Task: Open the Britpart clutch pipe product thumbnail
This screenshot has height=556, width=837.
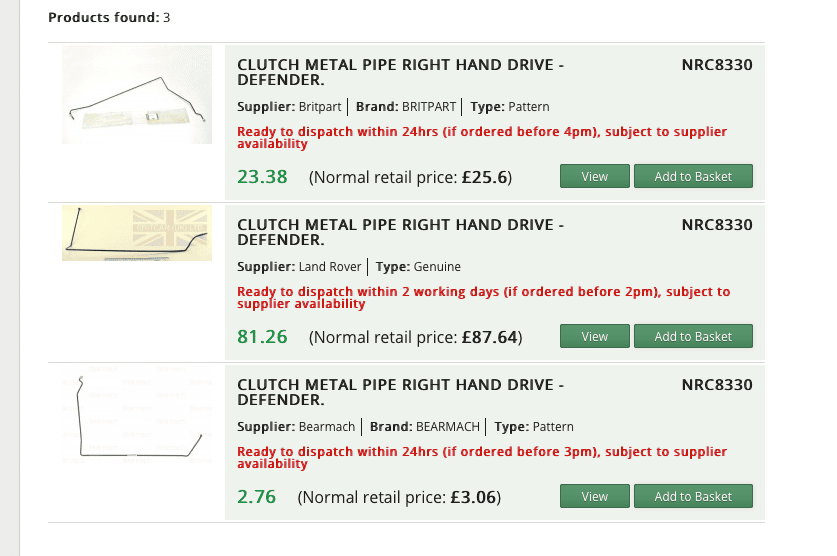Action: (137, 95)
